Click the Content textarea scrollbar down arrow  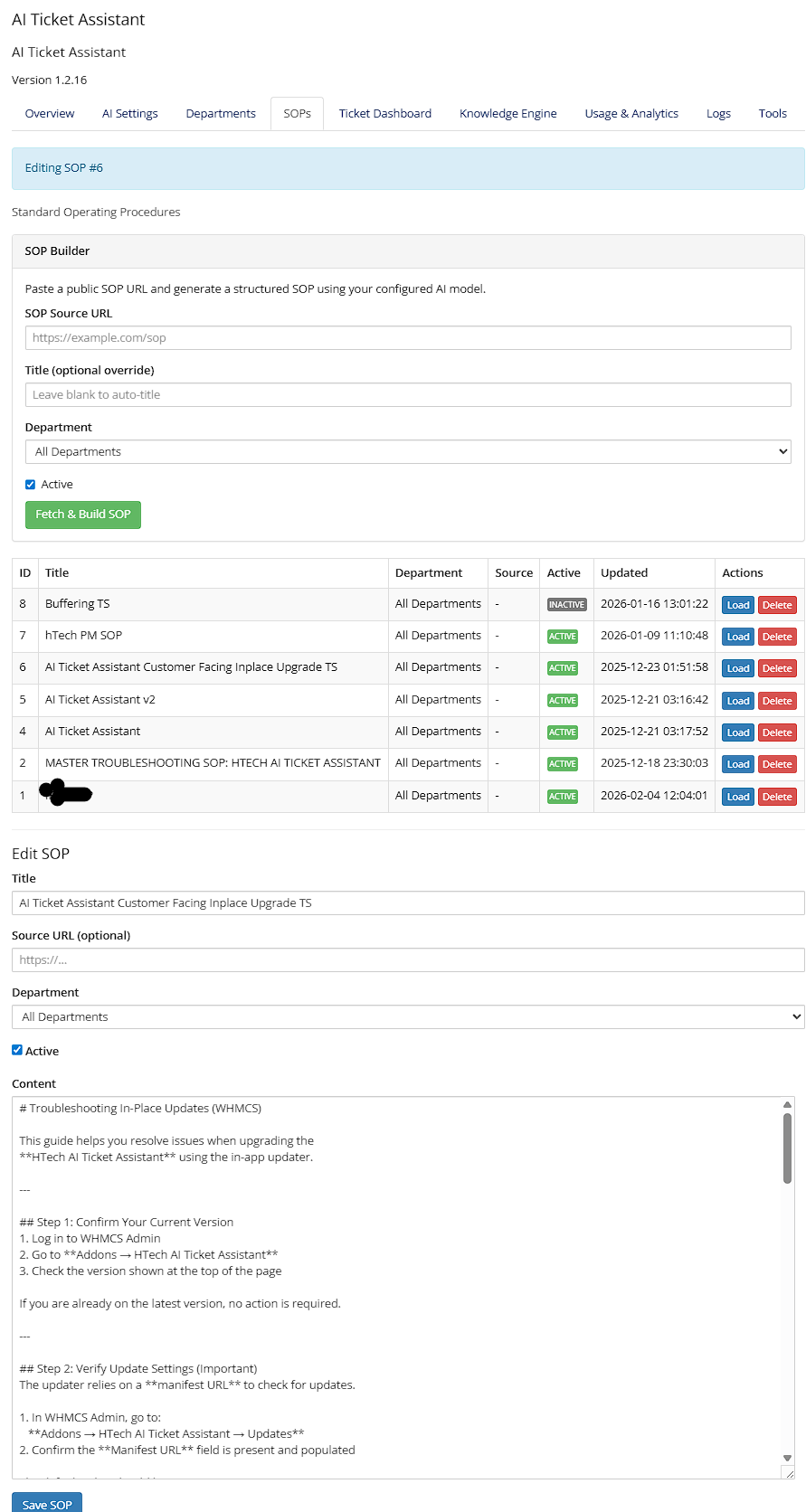click(787, 1457)
